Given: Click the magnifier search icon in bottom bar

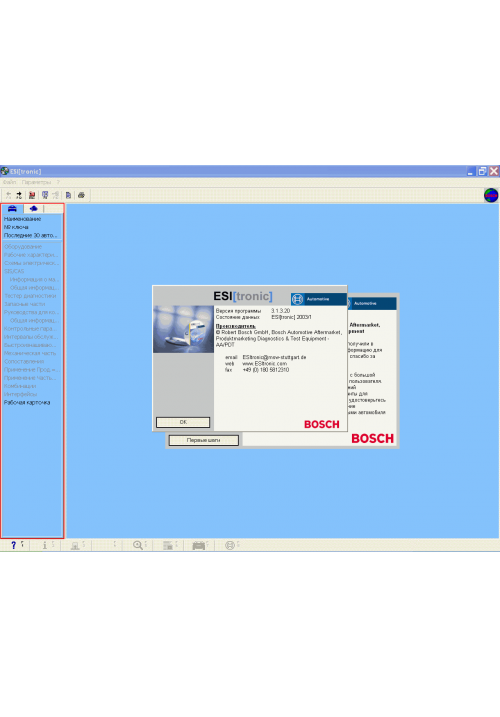Looking at the screenshot, I should 137,545.
